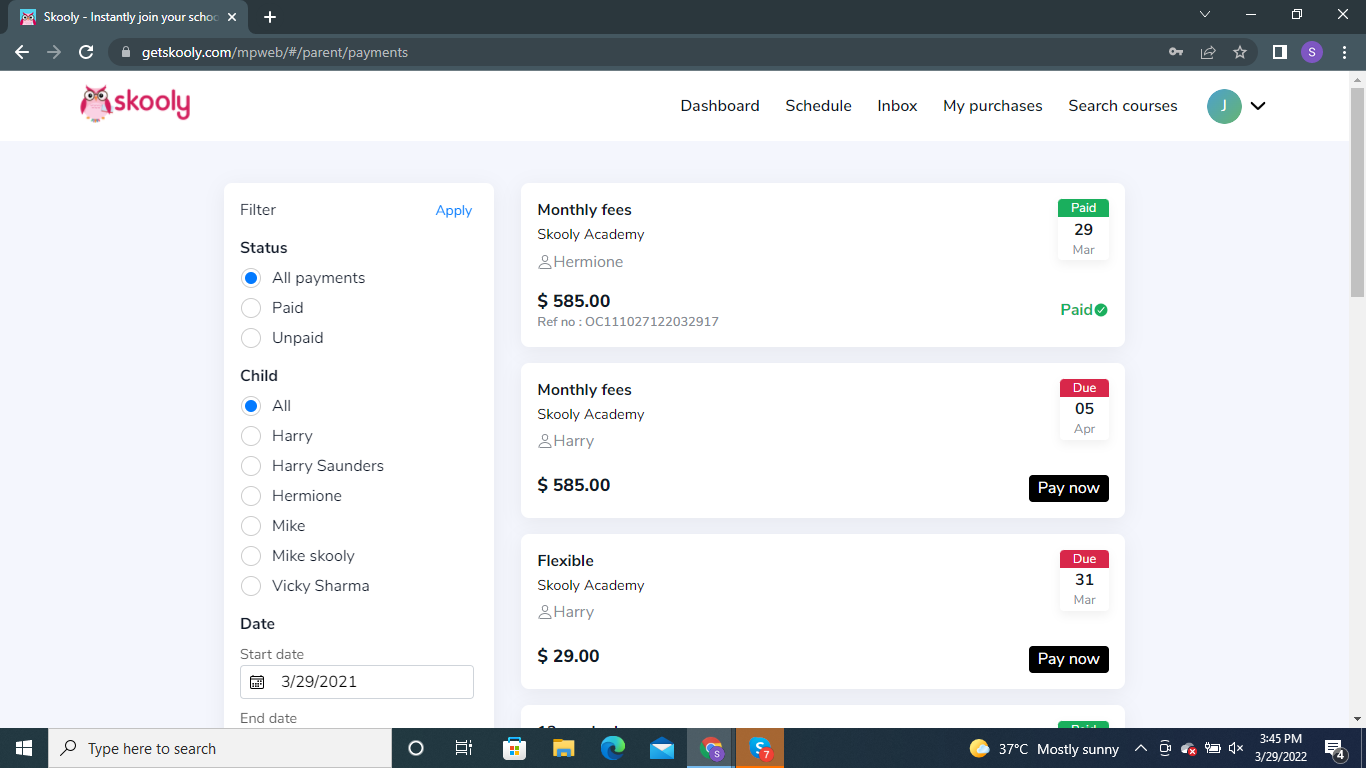
Task: Open Microsoft Edge from the taskbar
Action: (x=612, y=748)
